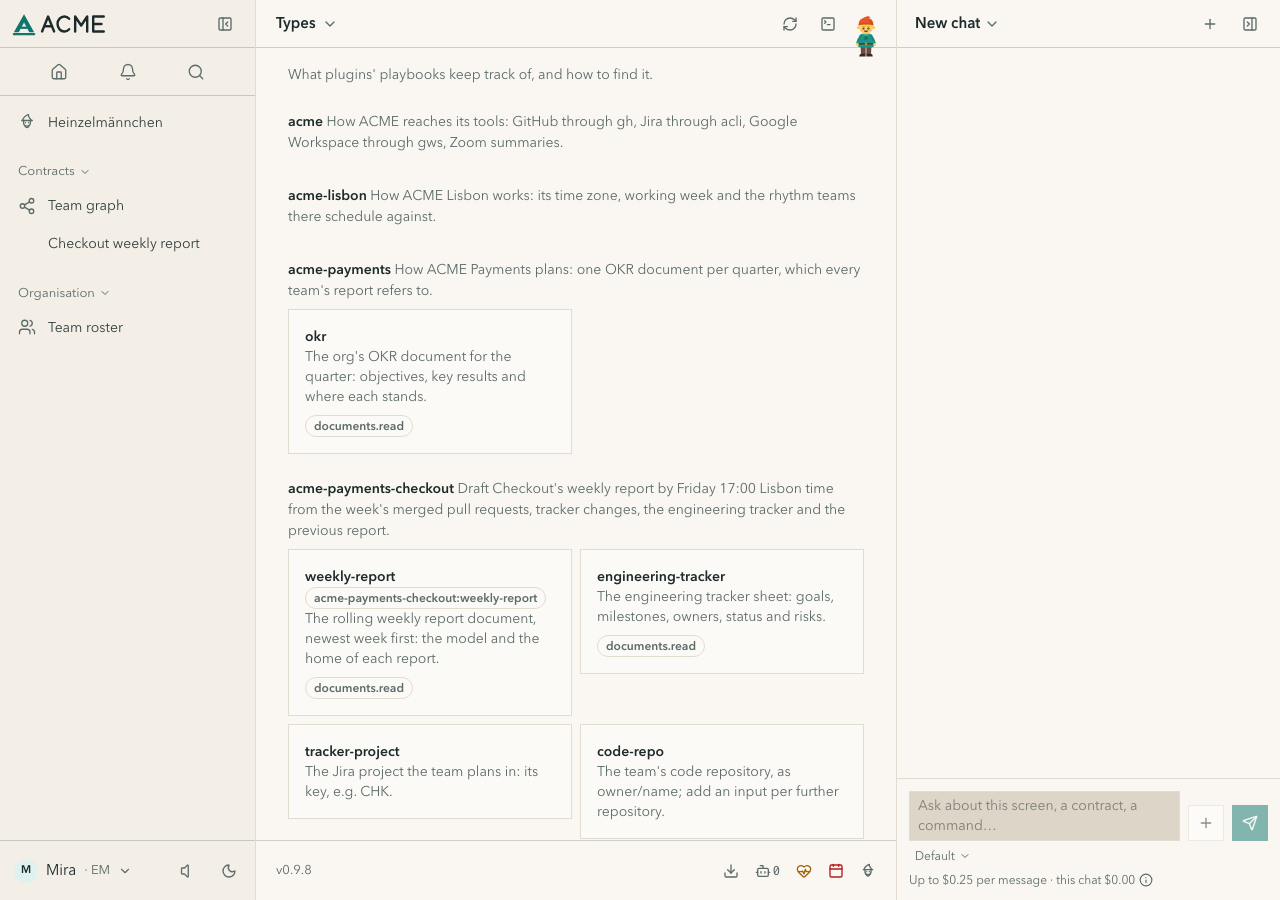Open the Default model dropdown

pyautogui.click(x=942, y=856)
